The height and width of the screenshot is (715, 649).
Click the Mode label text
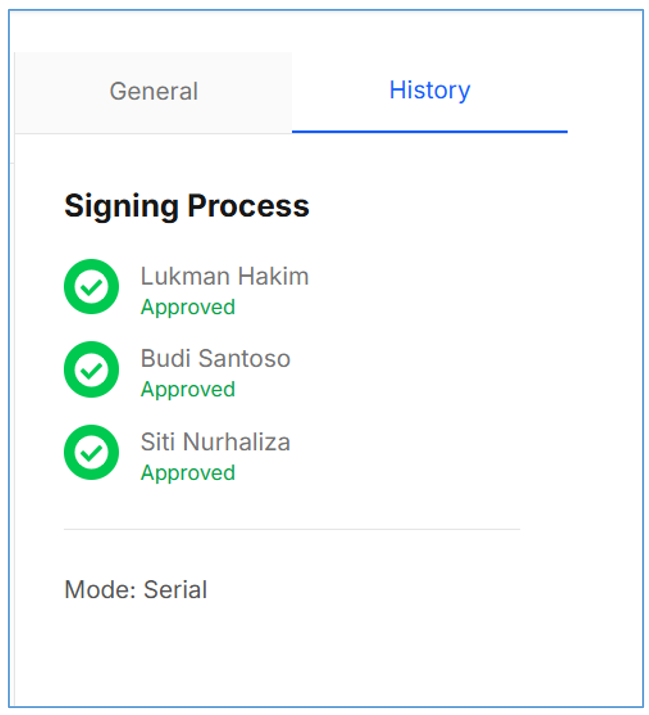100,589
